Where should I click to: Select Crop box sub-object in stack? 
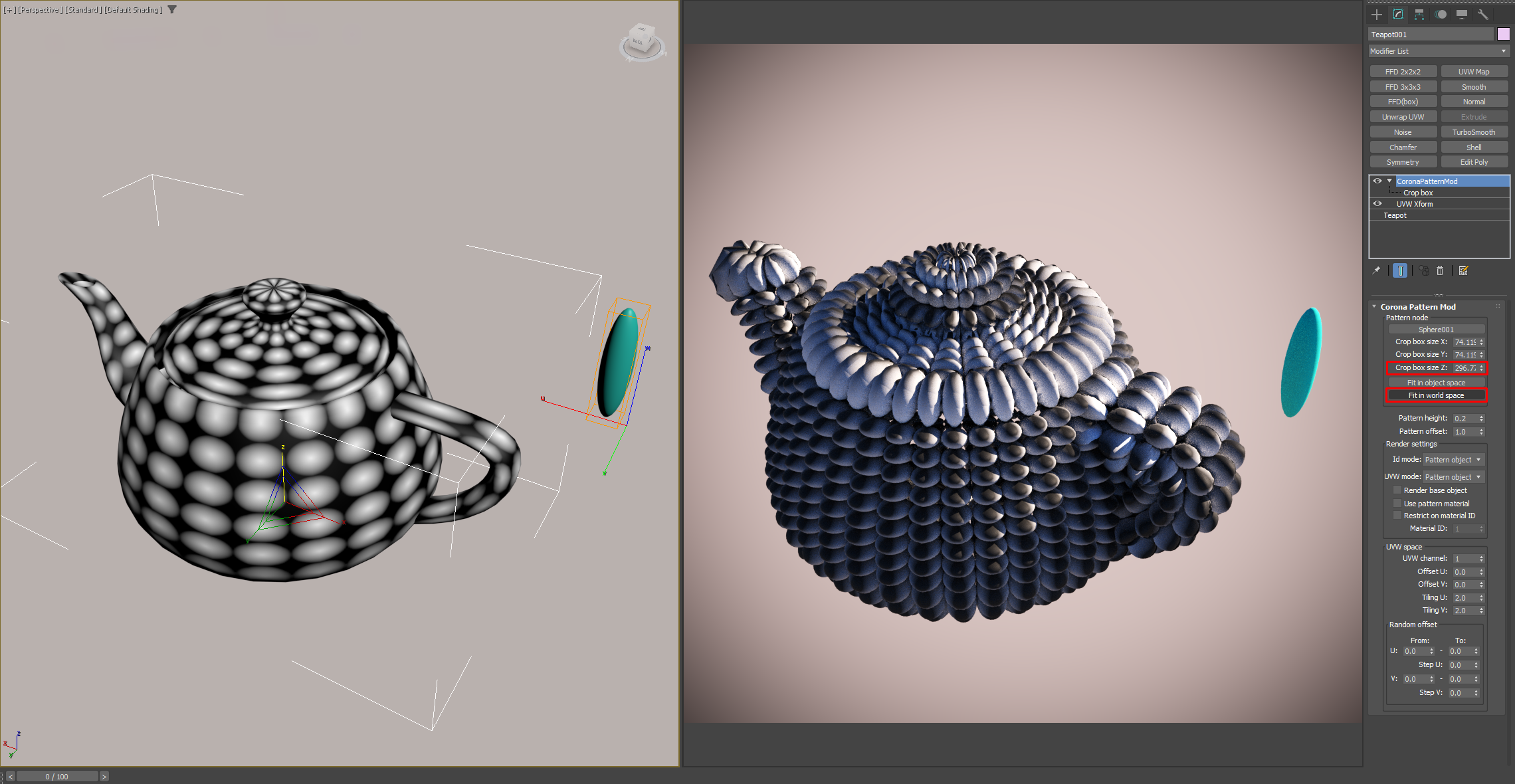[1418, 193]
